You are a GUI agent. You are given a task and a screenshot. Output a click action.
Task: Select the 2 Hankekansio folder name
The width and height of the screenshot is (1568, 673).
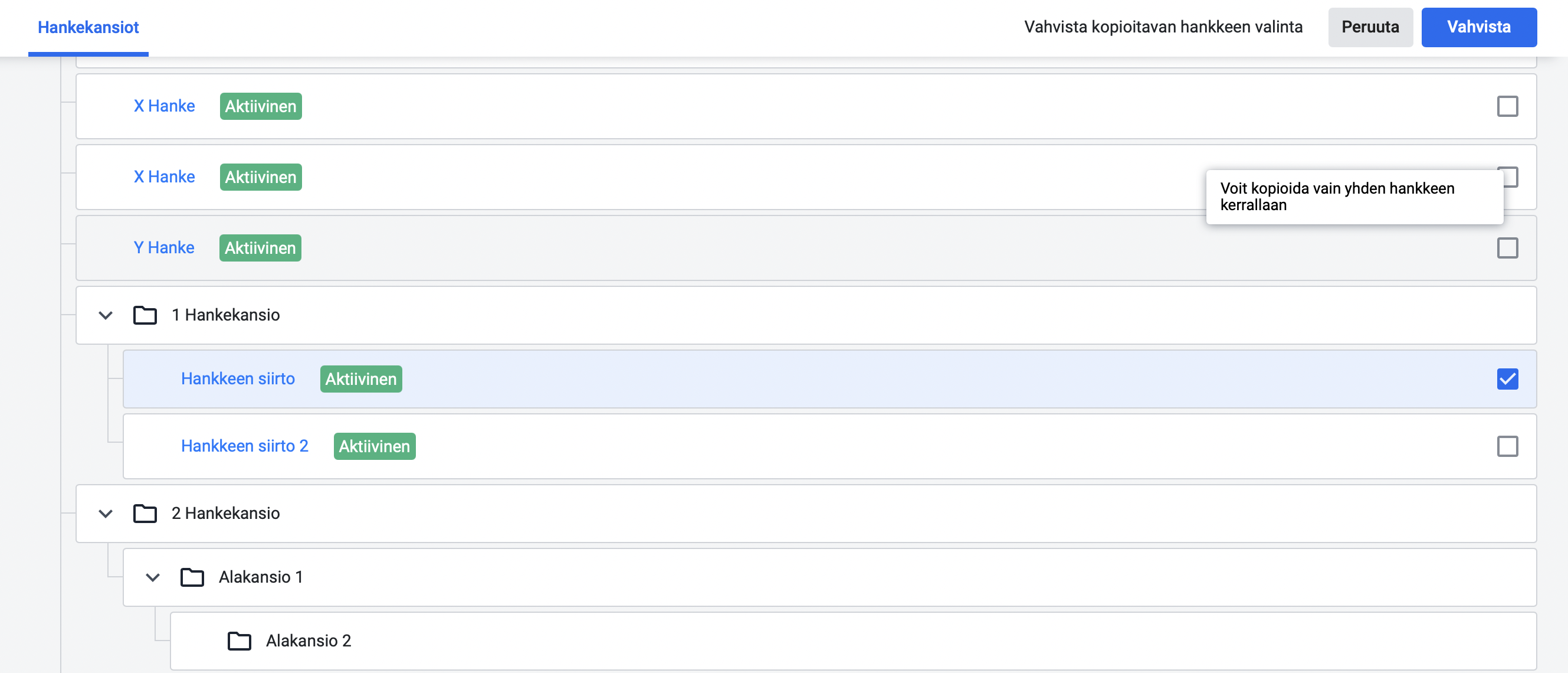point(226,514)
